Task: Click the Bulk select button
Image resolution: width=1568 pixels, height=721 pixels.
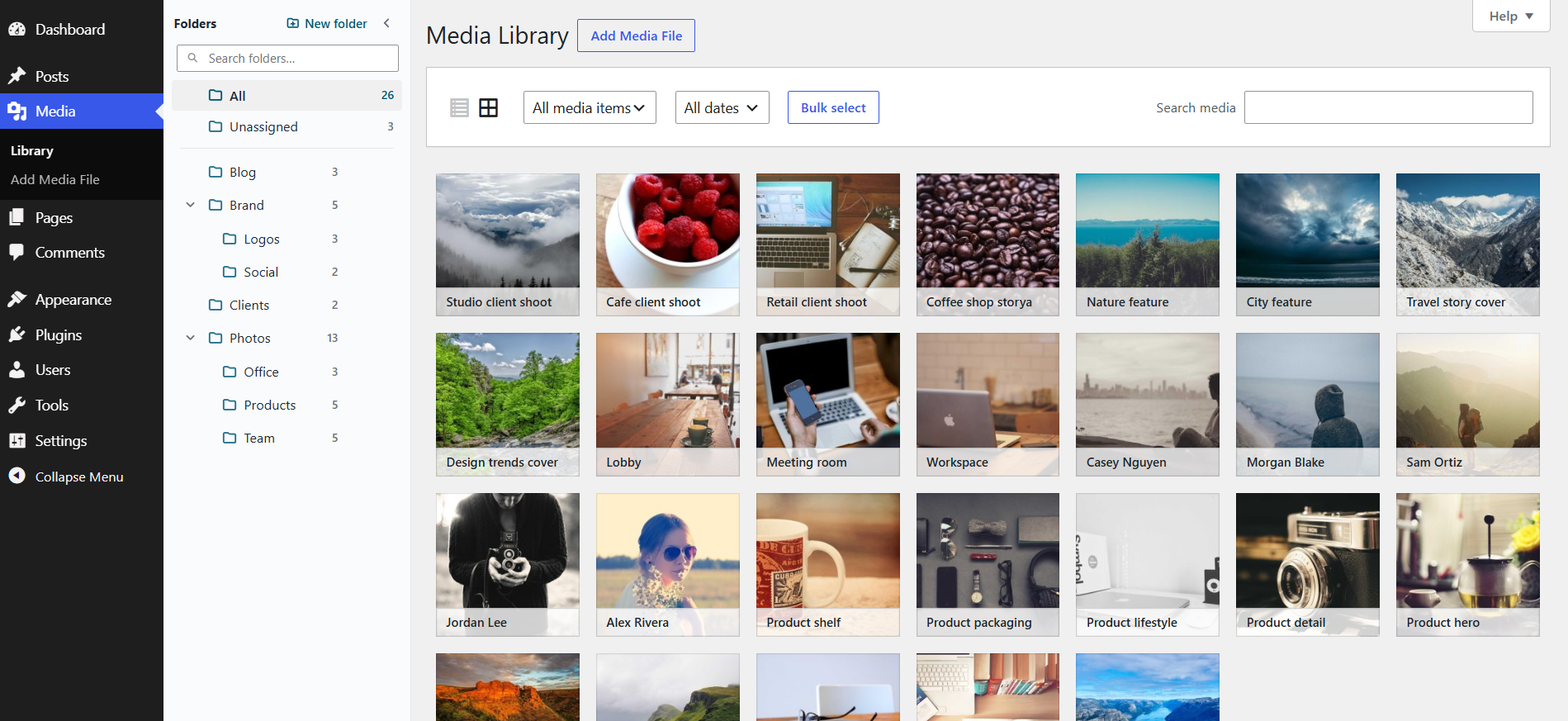Action: (833, 107)
